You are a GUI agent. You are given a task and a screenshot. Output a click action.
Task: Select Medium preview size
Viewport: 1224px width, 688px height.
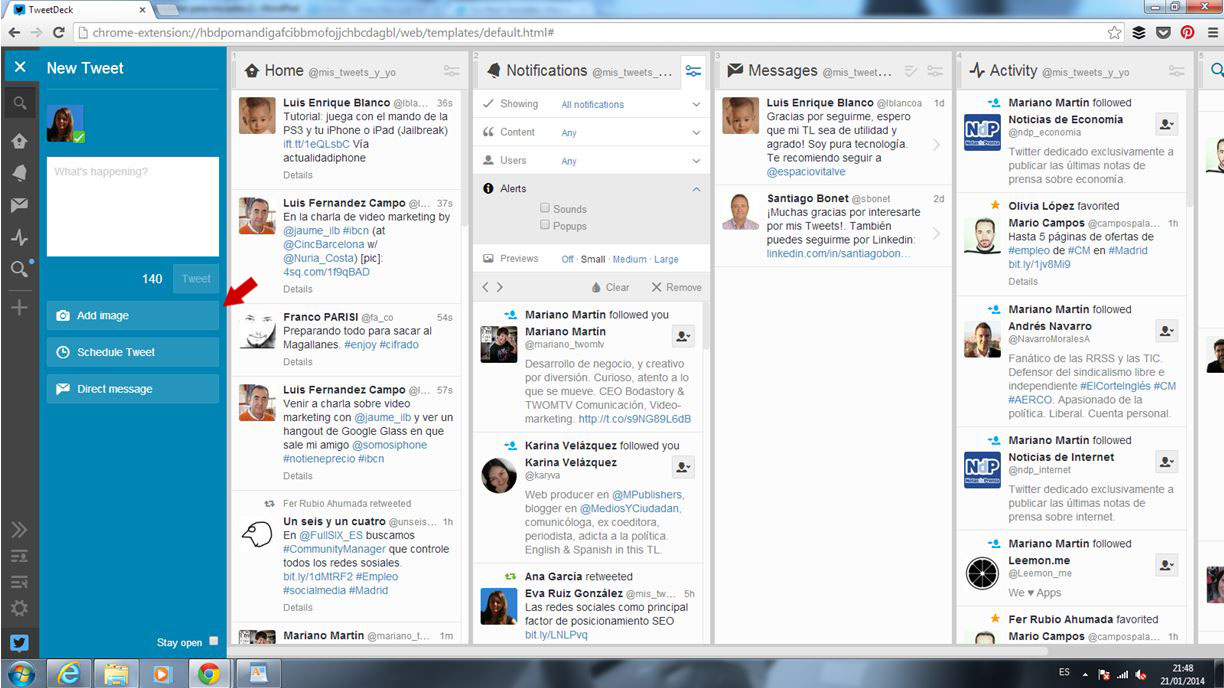tap(629, 259)
